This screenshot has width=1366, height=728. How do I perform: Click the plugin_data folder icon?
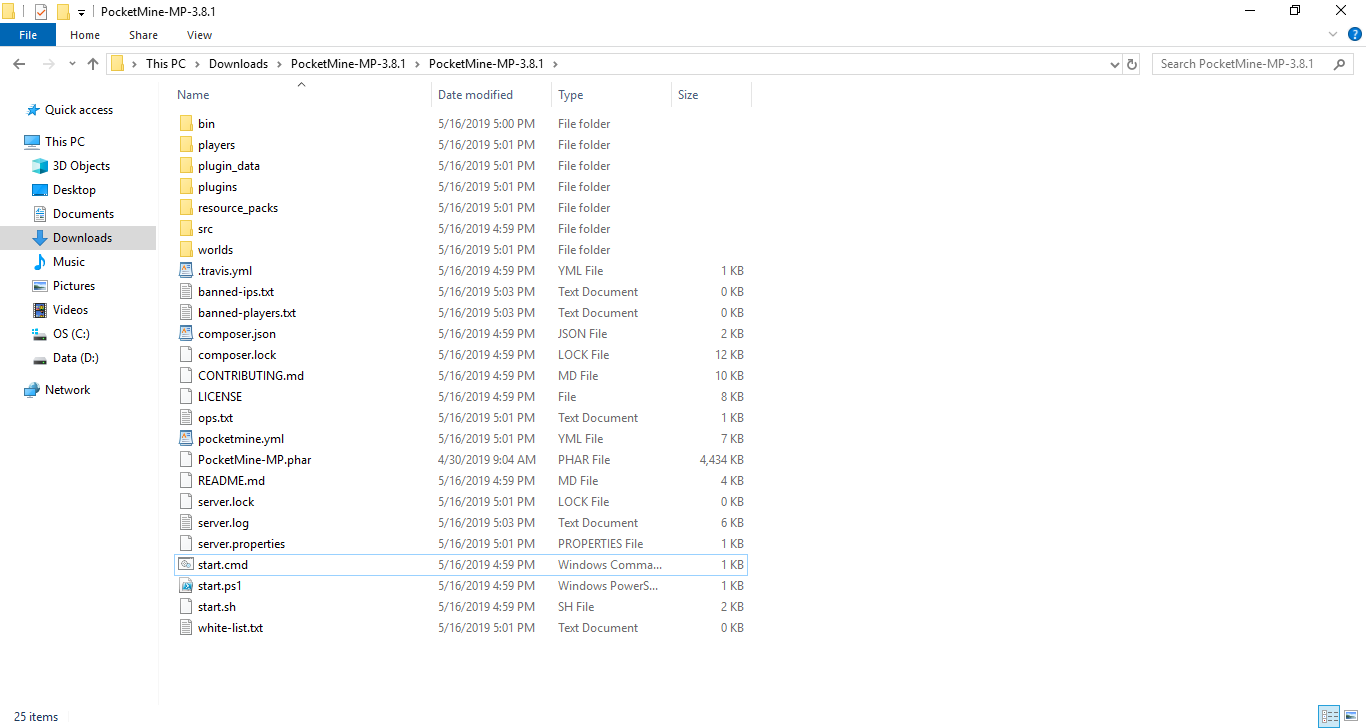click(185, 166)
